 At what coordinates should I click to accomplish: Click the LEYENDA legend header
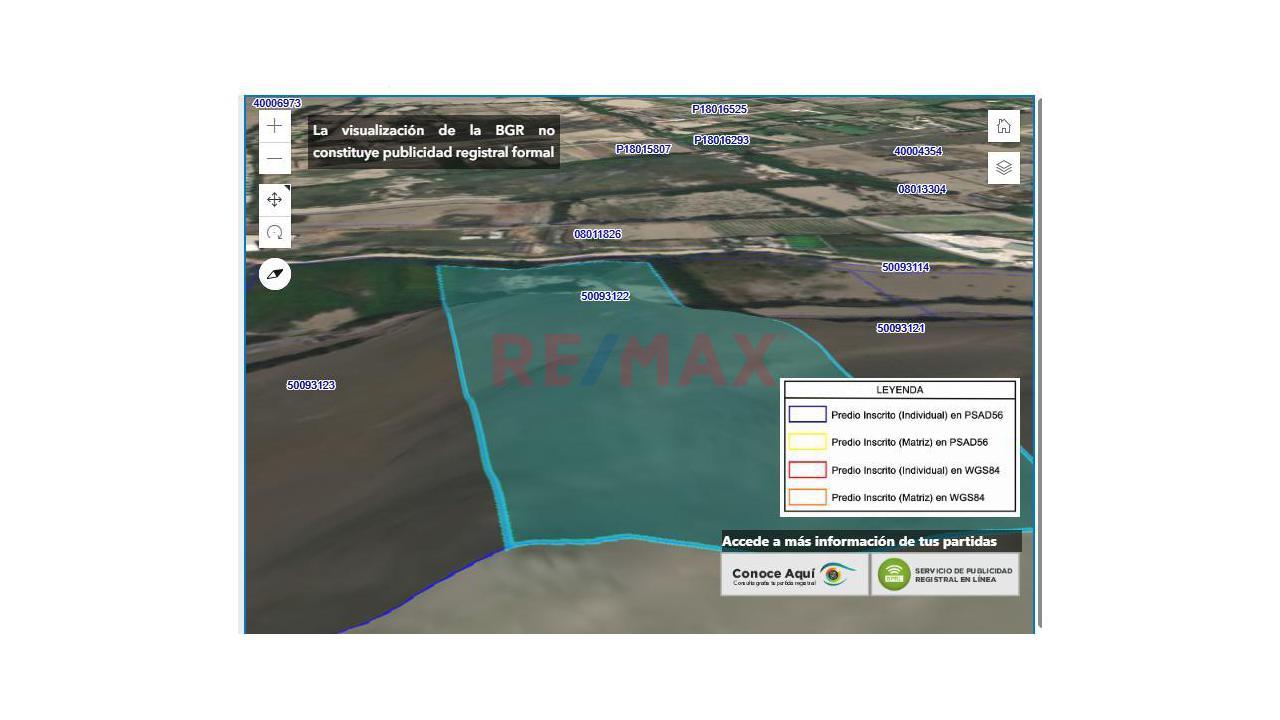coord(900,390)
